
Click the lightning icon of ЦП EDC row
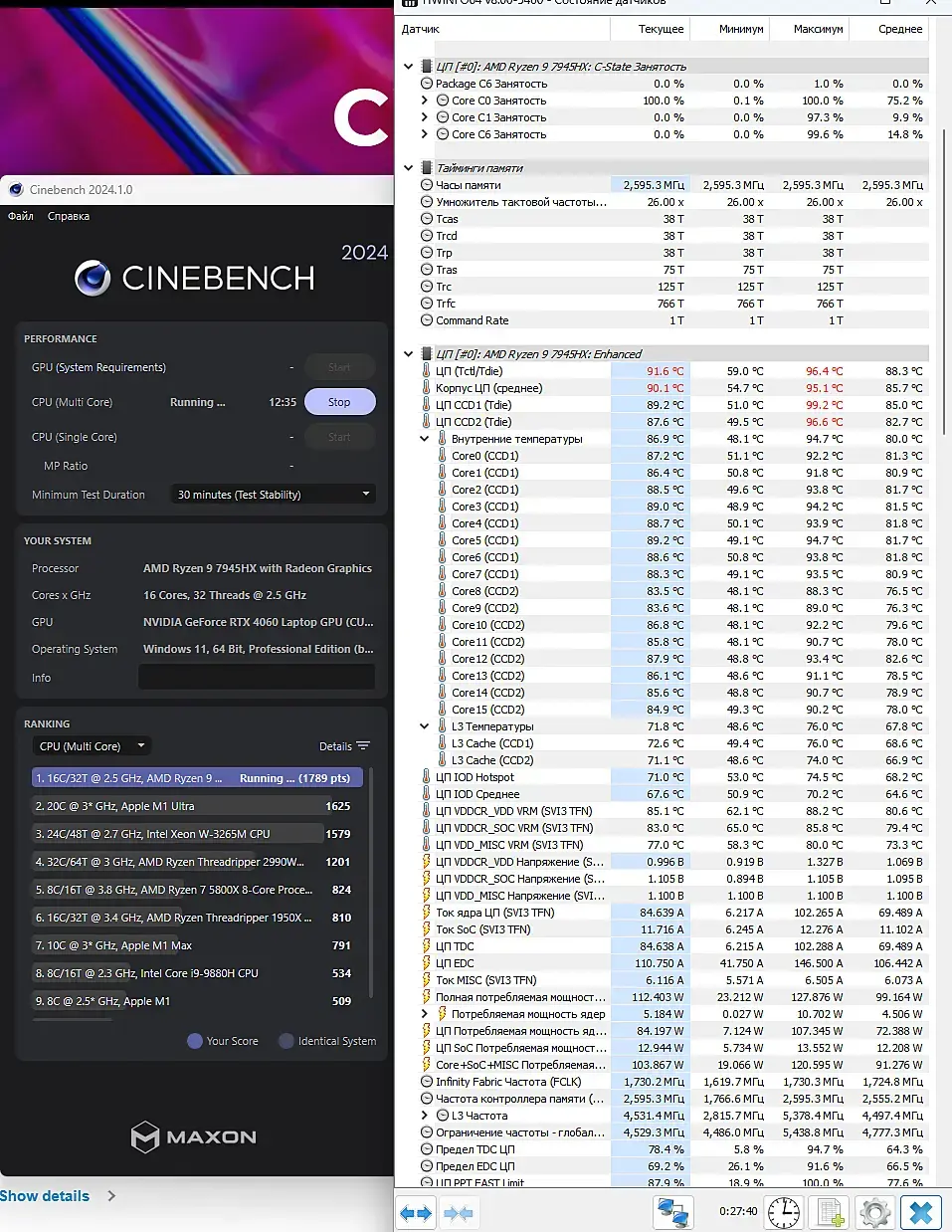coord(427,963)
